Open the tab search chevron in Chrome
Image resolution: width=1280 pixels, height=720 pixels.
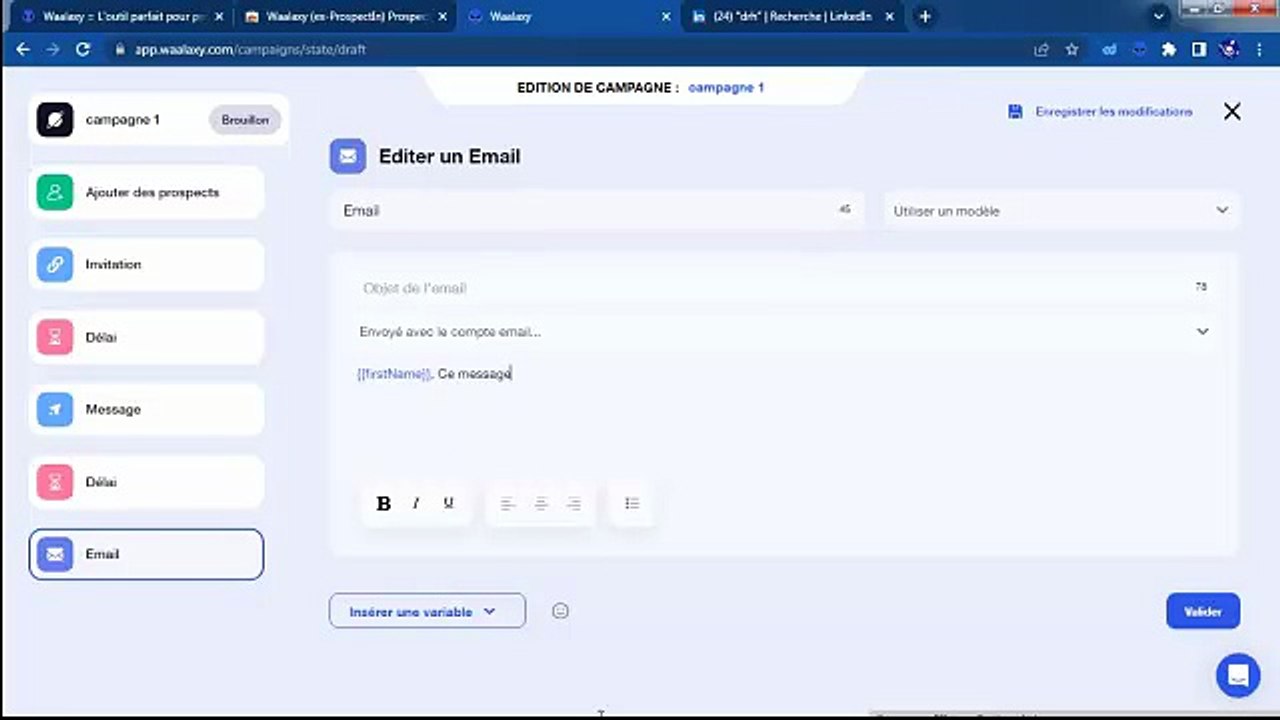click(1159, 16)
